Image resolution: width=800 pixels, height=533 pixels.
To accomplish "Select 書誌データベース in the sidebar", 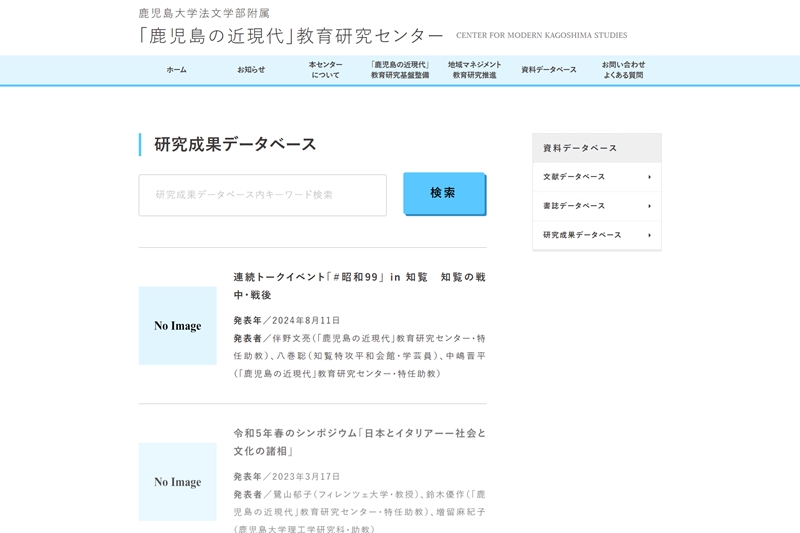I will 575,206.
